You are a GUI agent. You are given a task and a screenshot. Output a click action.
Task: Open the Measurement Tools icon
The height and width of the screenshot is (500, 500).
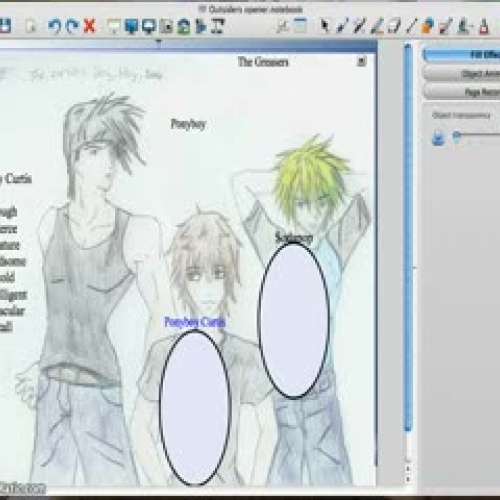283,26
